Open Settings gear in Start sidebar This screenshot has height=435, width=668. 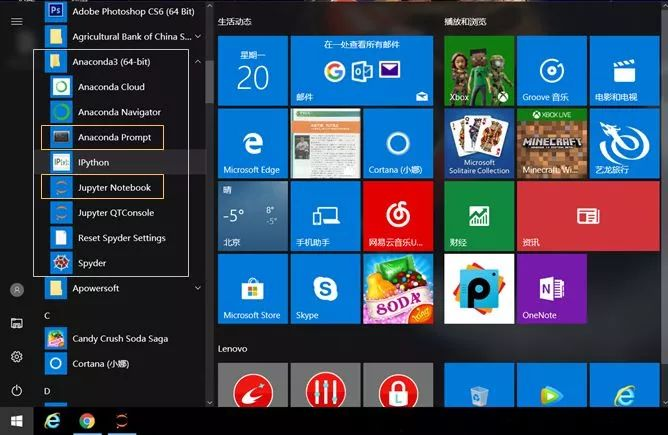(17, 357)
